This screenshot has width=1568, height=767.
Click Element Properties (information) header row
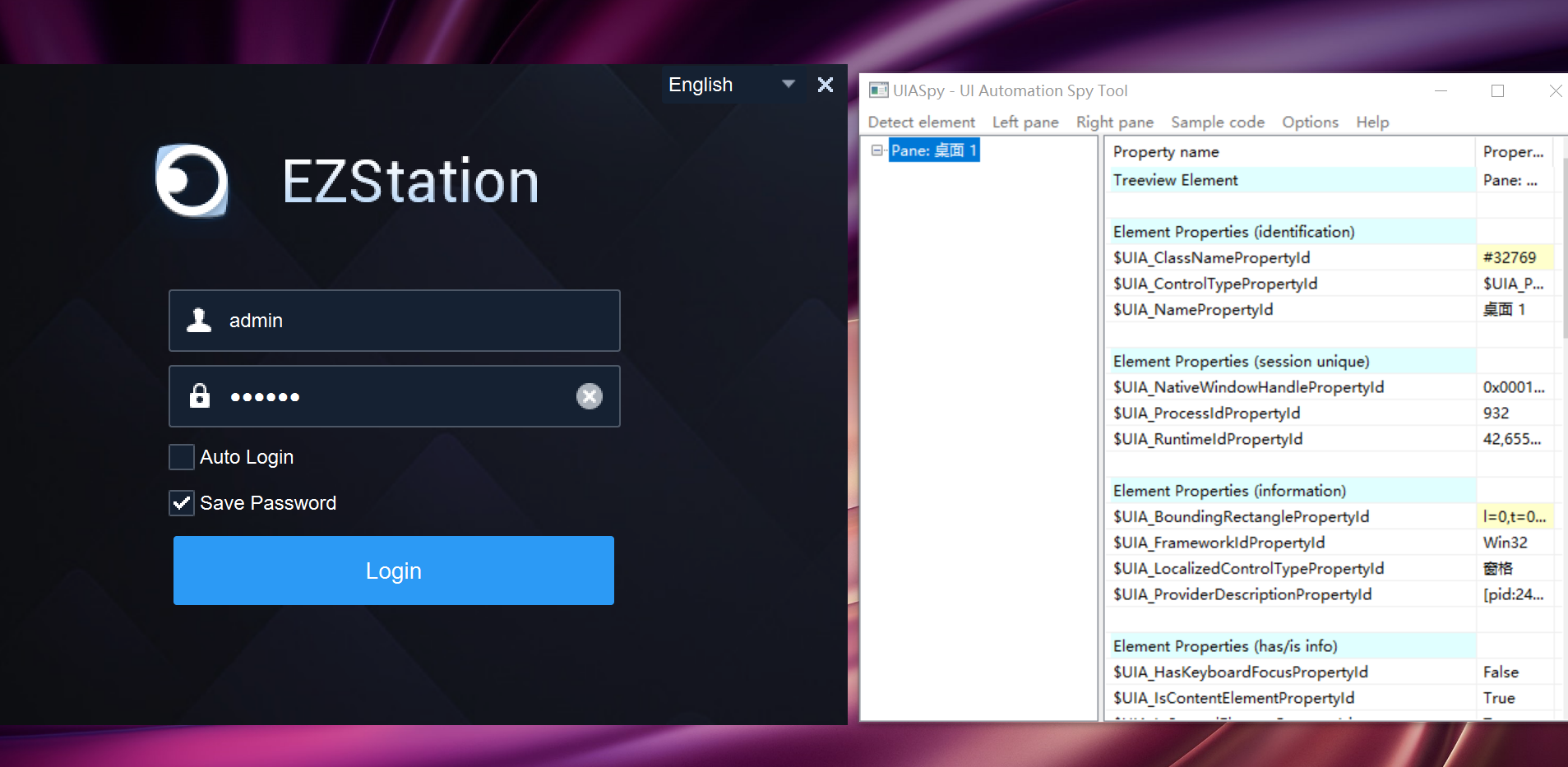click(1331, 491)
